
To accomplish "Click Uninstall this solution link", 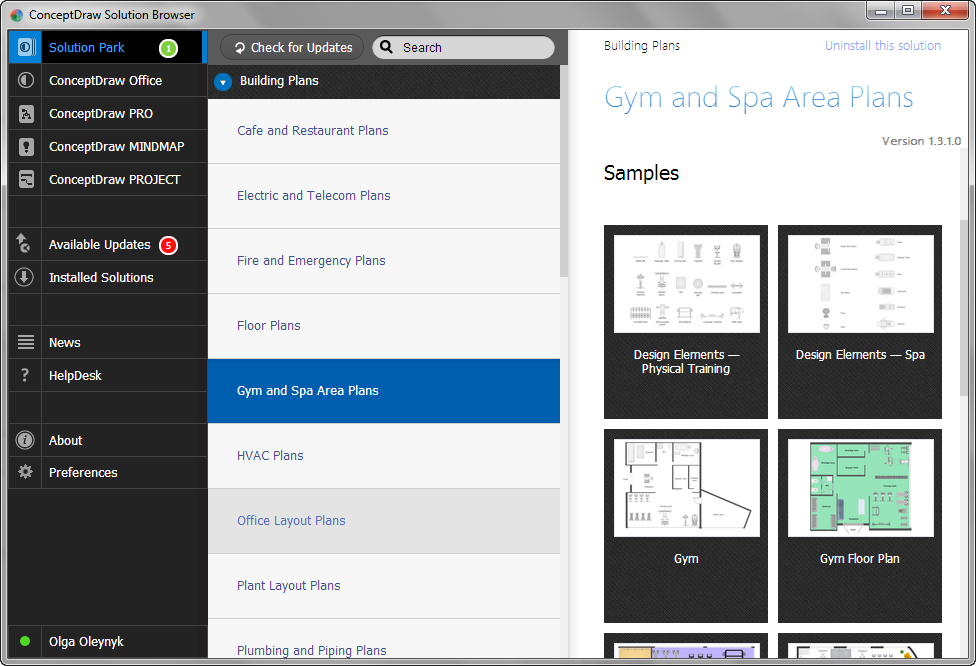I will (x=883, y=45).
